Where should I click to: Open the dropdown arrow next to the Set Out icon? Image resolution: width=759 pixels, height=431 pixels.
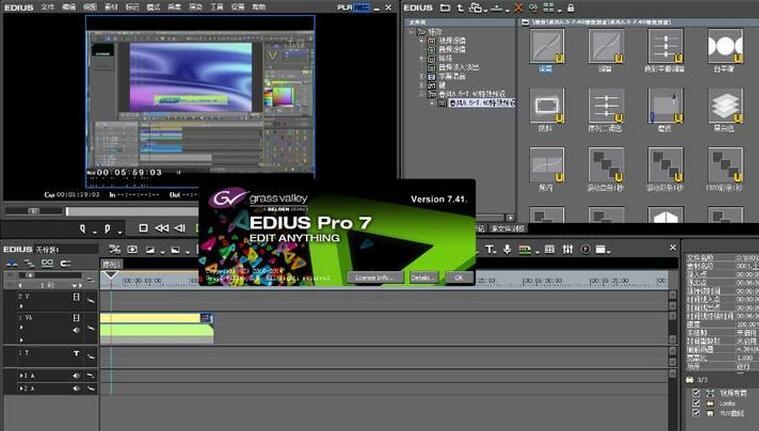pyautogui.click(x=119, y=233)
